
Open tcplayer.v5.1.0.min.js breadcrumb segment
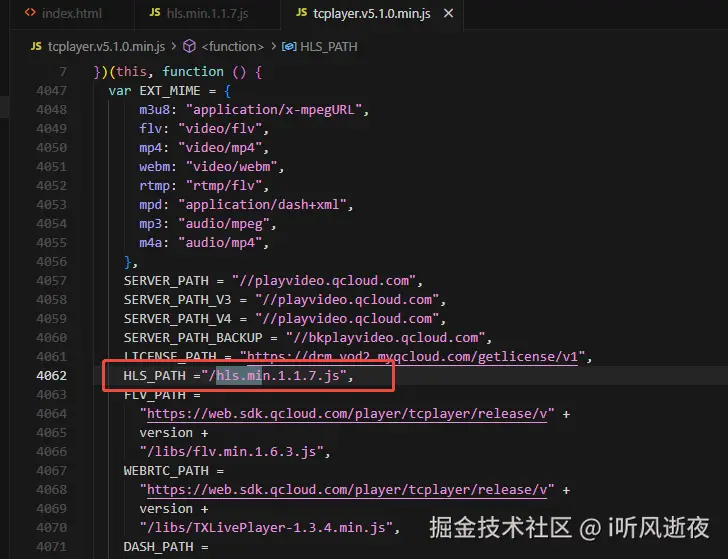click(106, 46)
